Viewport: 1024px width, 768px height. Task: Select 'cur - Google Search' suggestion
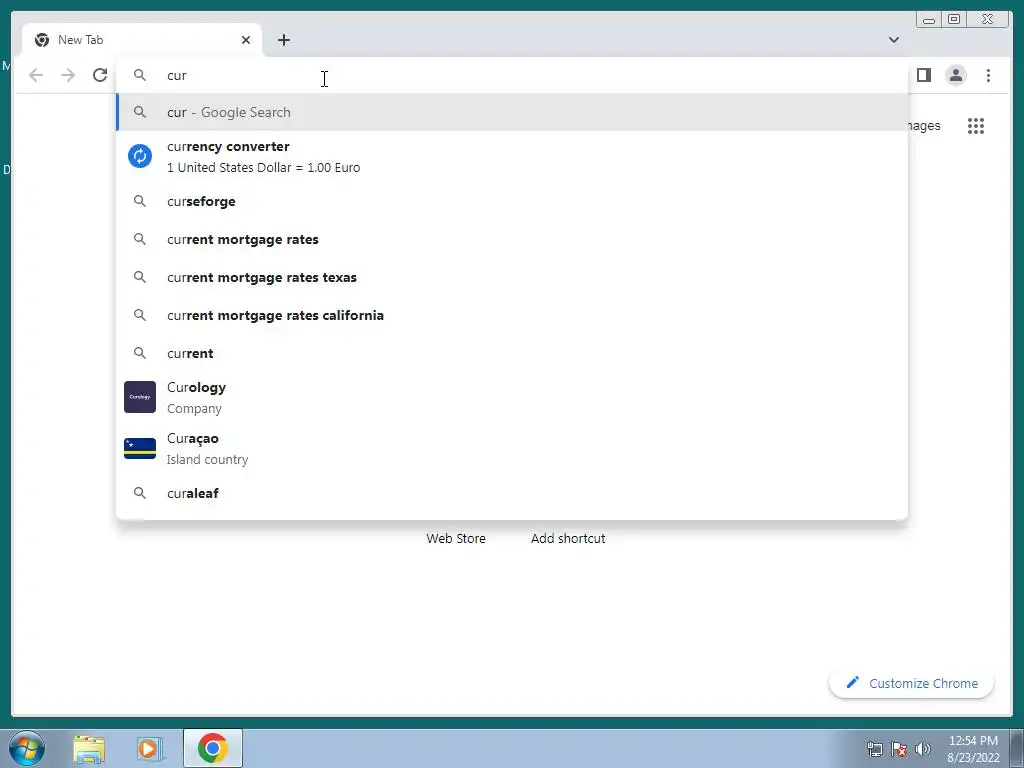click(x=512, y=112)
